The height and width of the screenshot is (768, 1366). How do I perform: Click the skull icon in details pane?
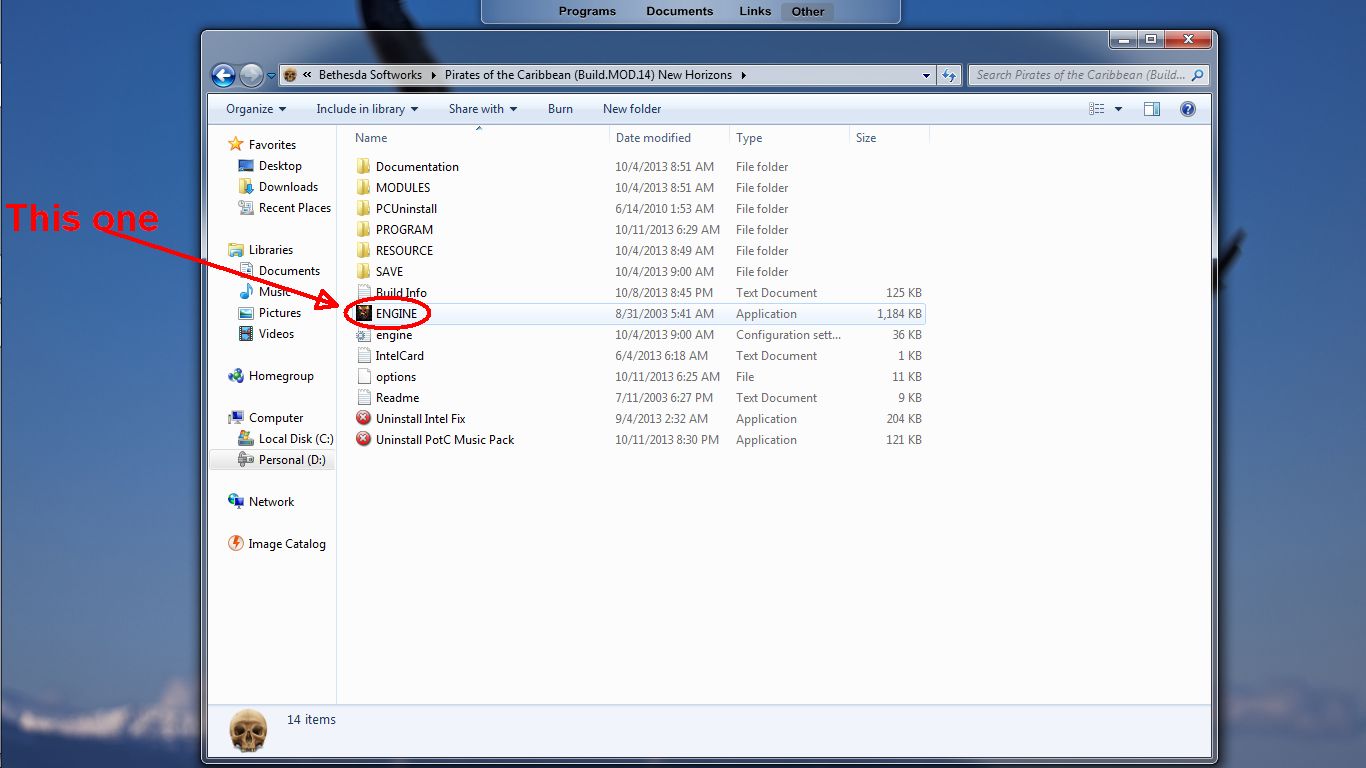coord(248,731)
